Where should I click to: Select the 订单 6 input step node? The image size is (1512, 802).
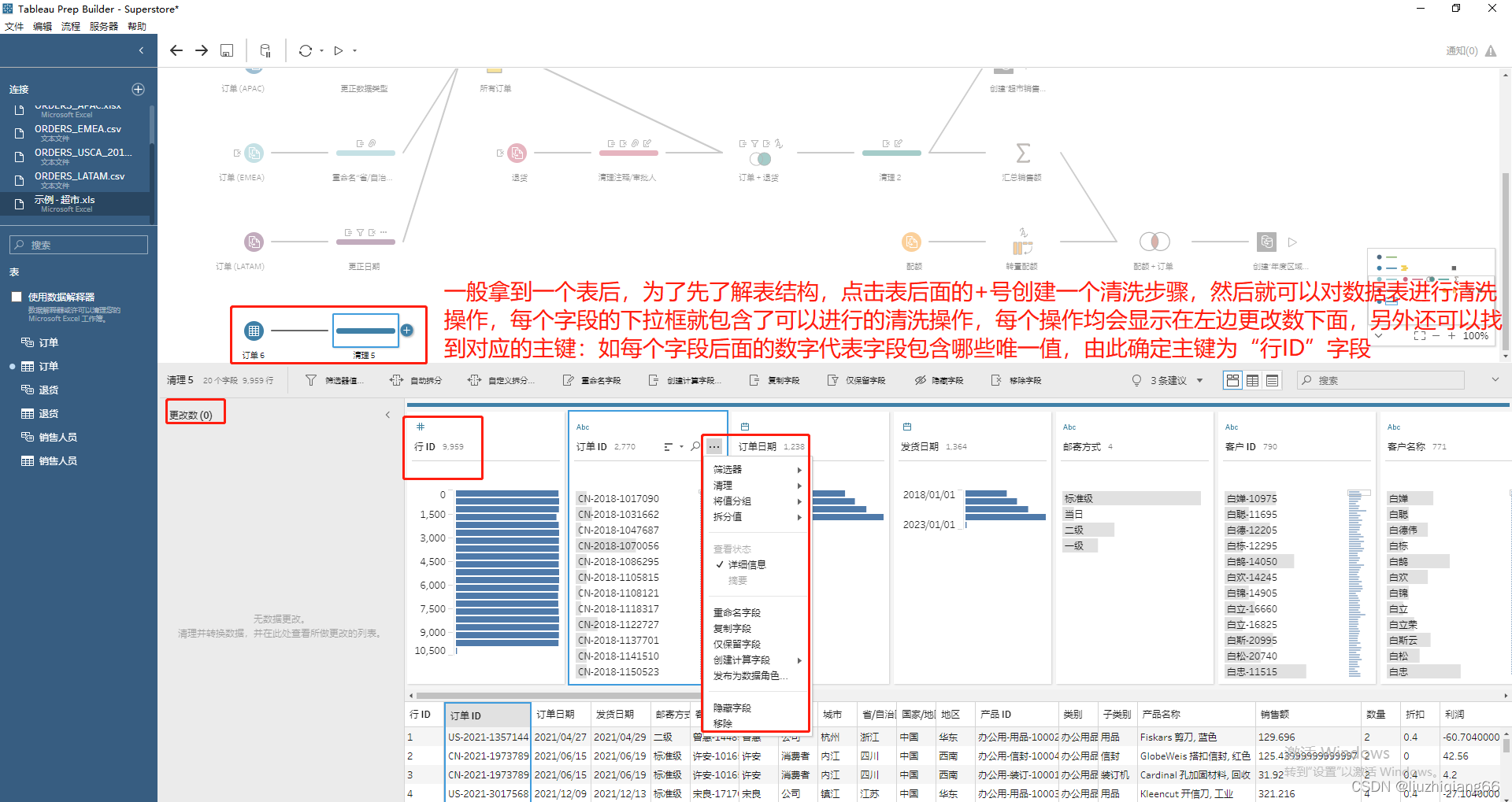[x=253, y=331]
